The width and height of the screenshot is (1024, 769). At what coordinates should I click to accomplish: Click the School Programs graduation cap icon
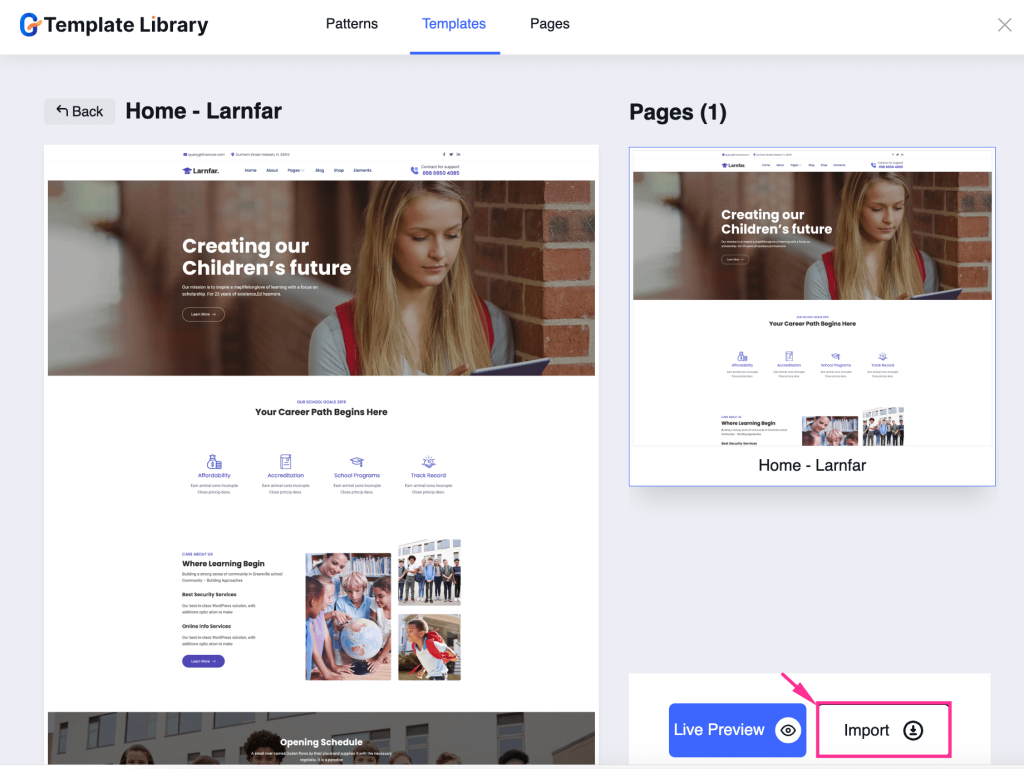[x=356, y=460]
